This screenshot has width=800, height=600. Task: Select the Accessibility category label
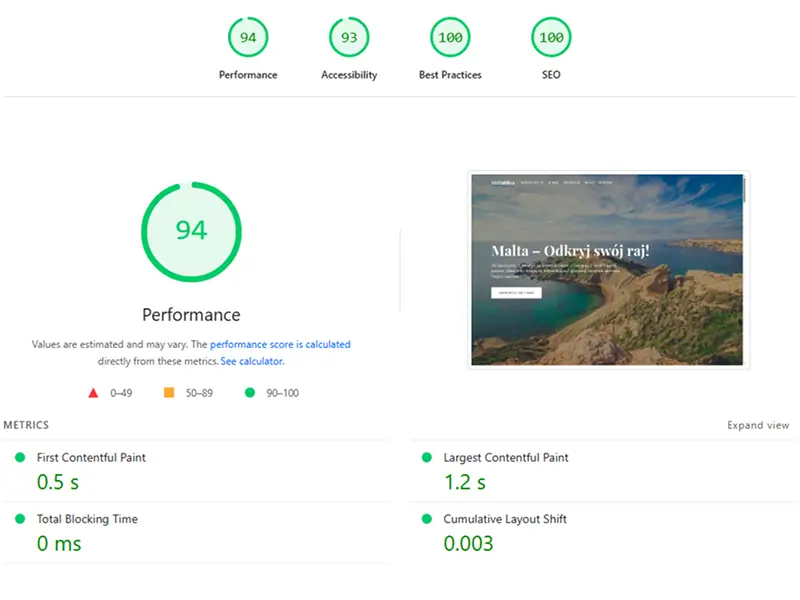click(x=349, y=75)
